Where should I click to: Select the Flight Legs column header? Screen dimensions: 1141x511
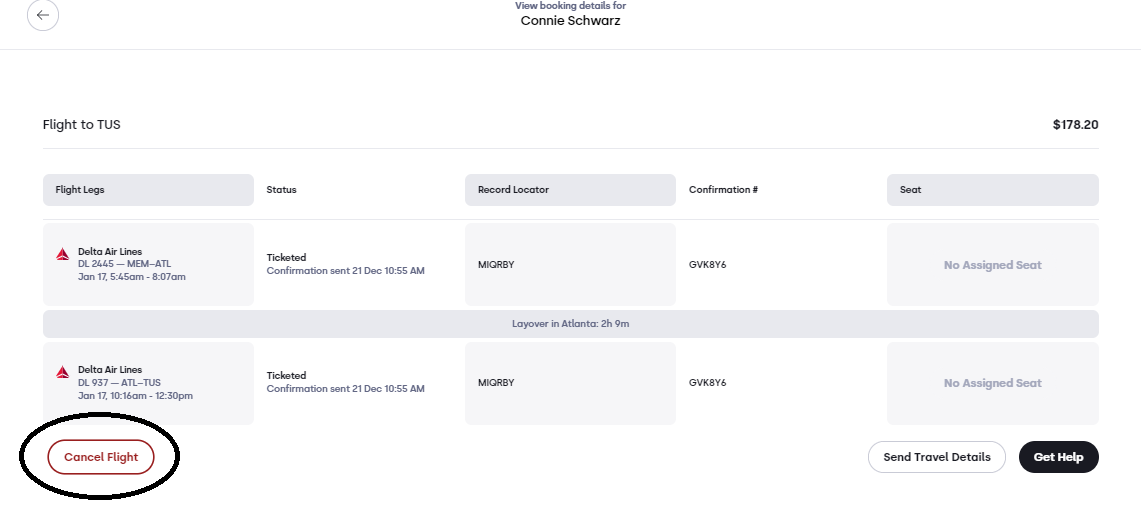point(148,190)
